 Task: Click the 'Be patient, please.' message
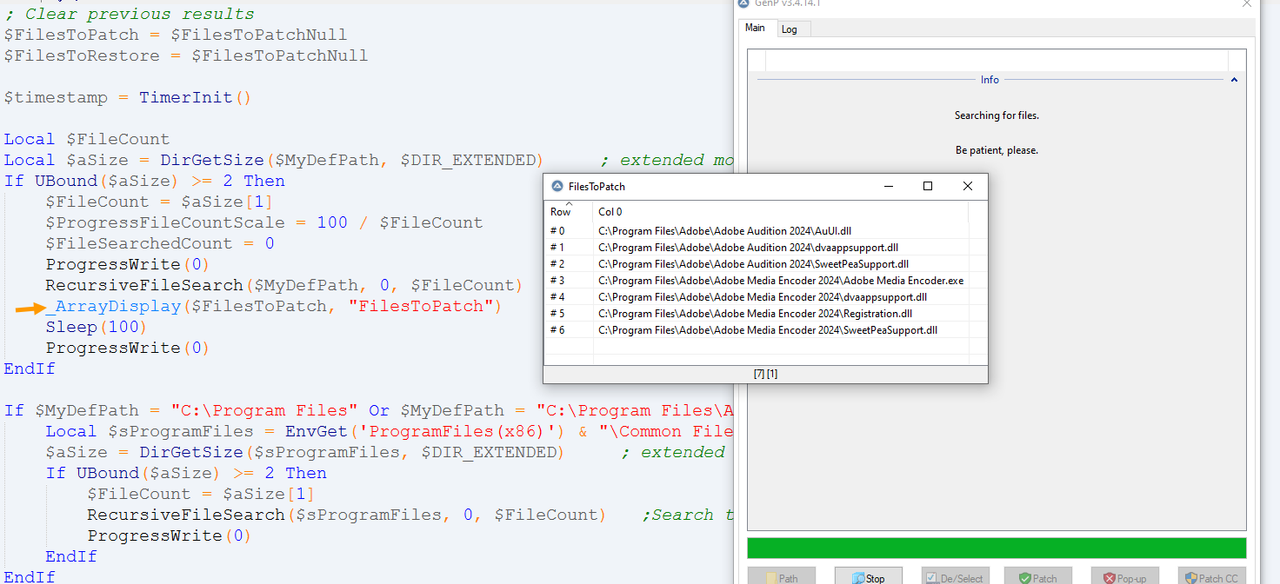pos(996,151)
